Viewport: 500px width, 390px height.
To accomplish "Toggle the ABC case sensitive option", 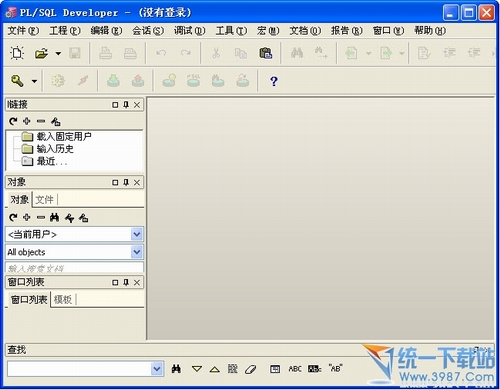I will pos(295,369).
